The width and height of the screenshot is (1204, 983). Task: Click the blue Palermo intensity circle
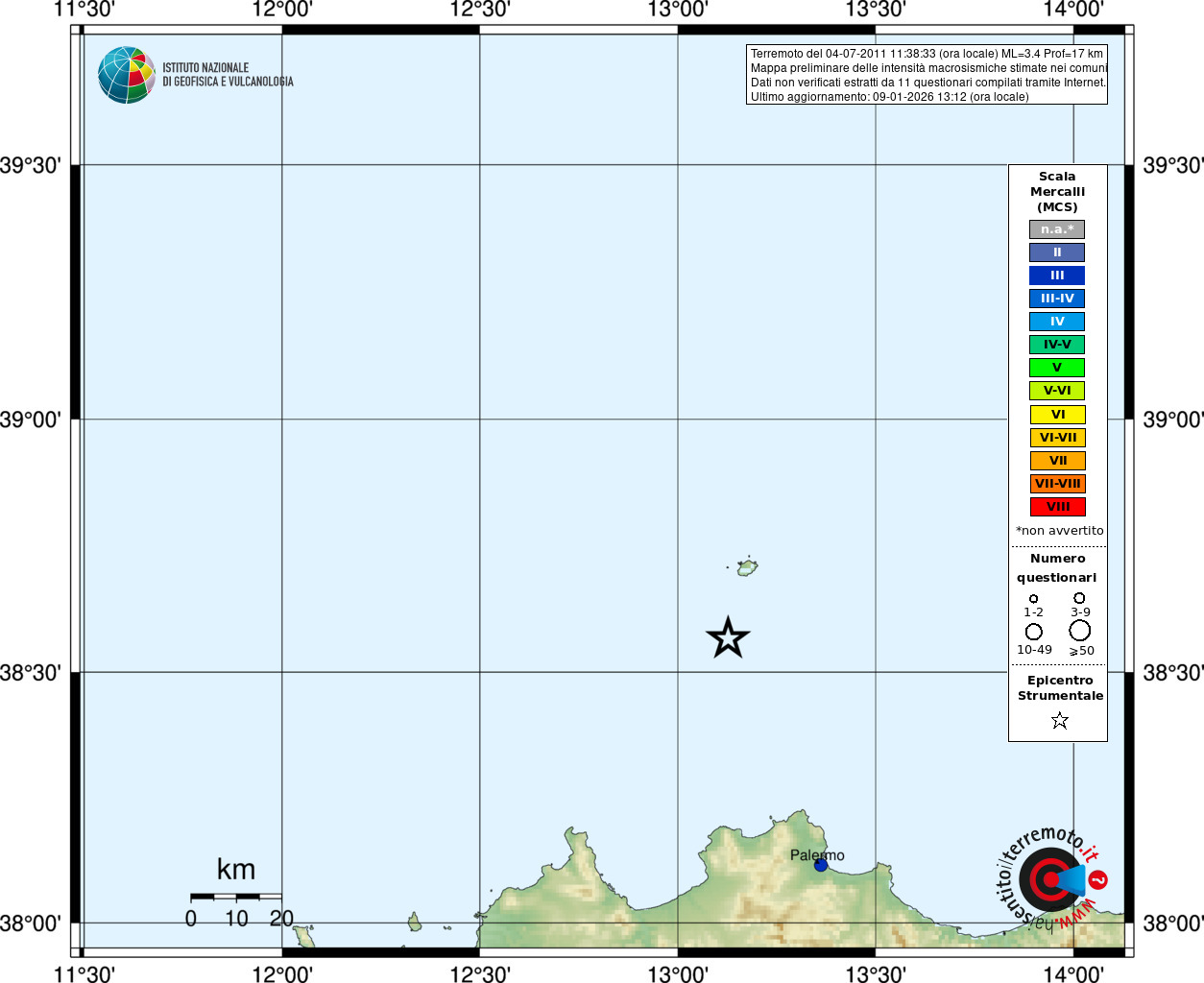(821, 865)
